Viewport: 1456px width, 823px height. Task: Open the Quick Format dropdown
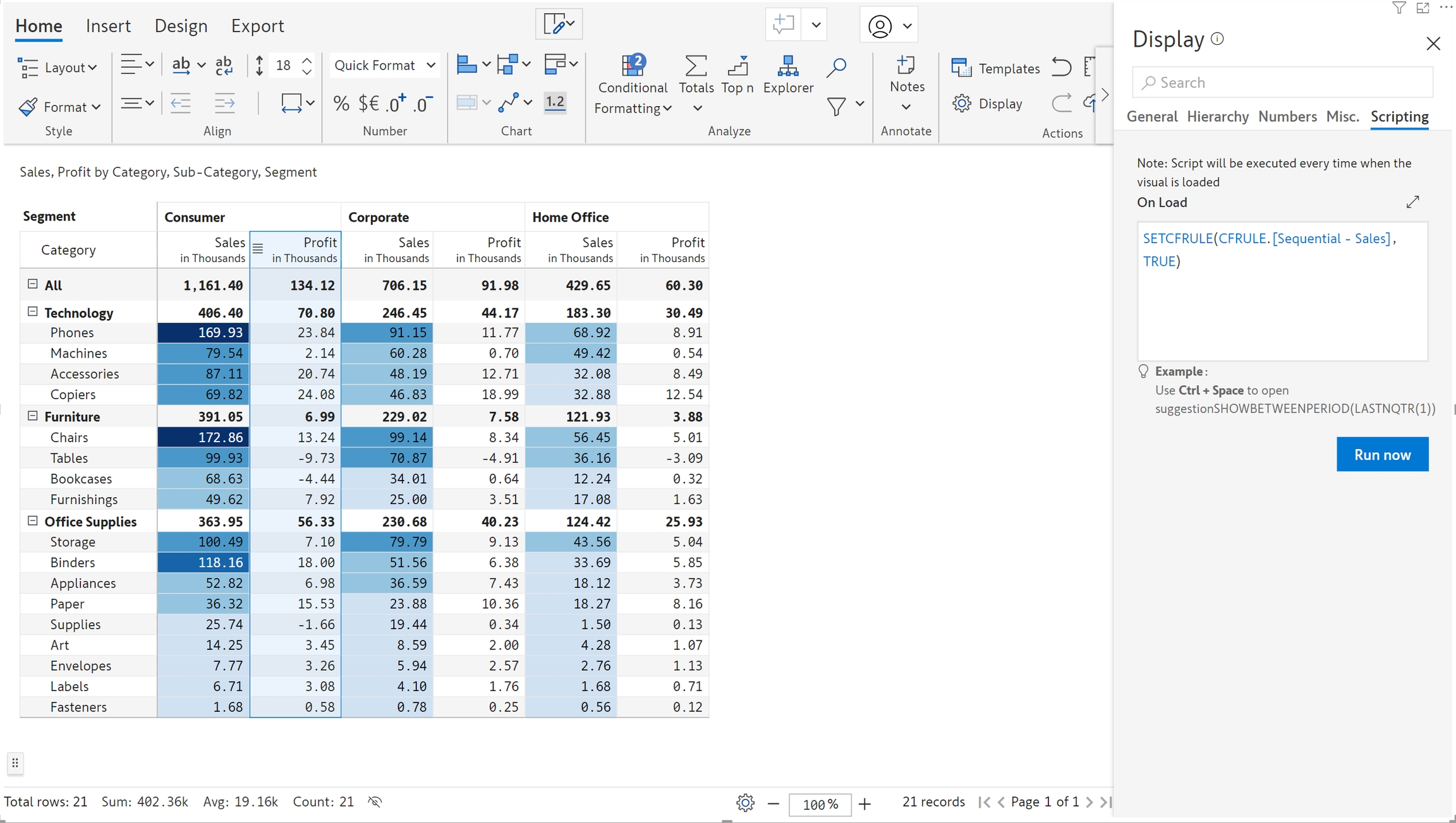pos(384,65)
